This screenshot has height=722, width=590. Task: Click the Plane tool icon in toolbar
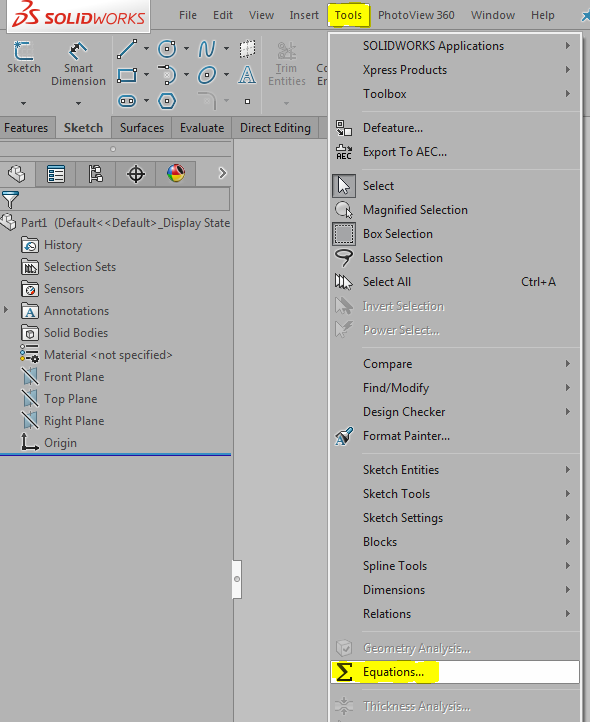tap(247, 49)
